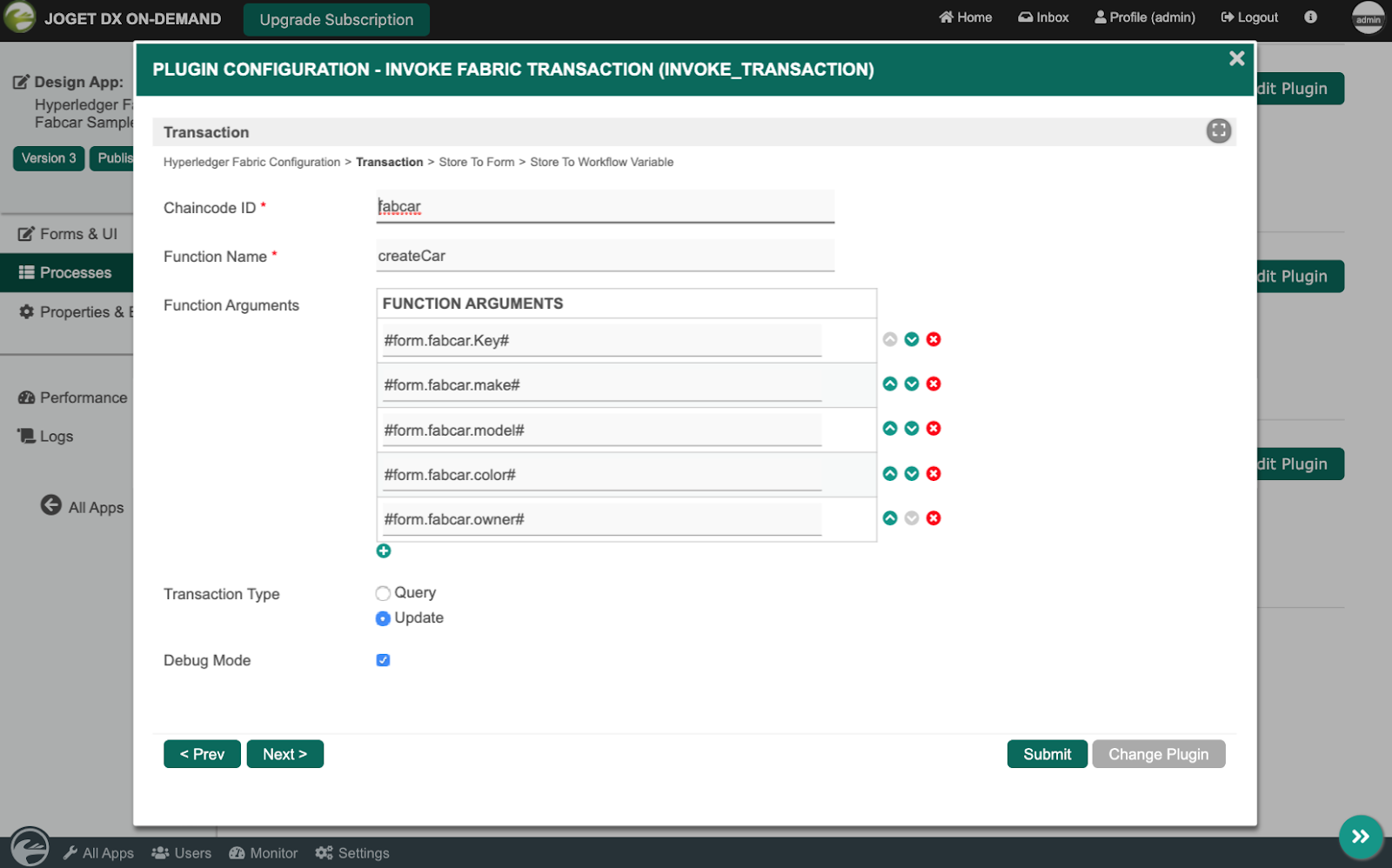Close the plugin configuration dialog
The width and height of the screenshot is (1392, 868).
tap(1236, 58)
